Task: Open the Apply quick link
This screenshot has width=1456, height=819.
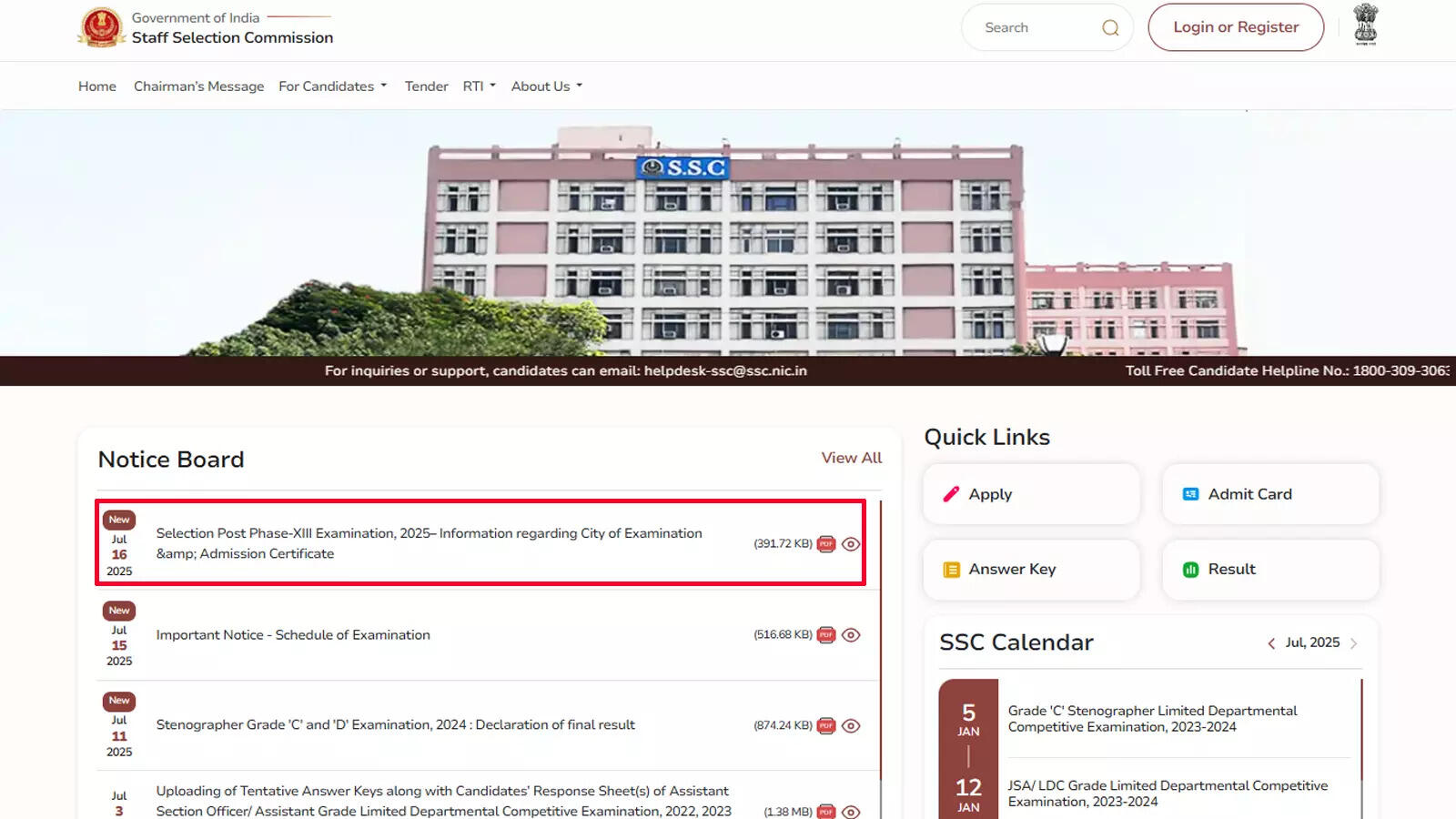Action: [1031, 494]
